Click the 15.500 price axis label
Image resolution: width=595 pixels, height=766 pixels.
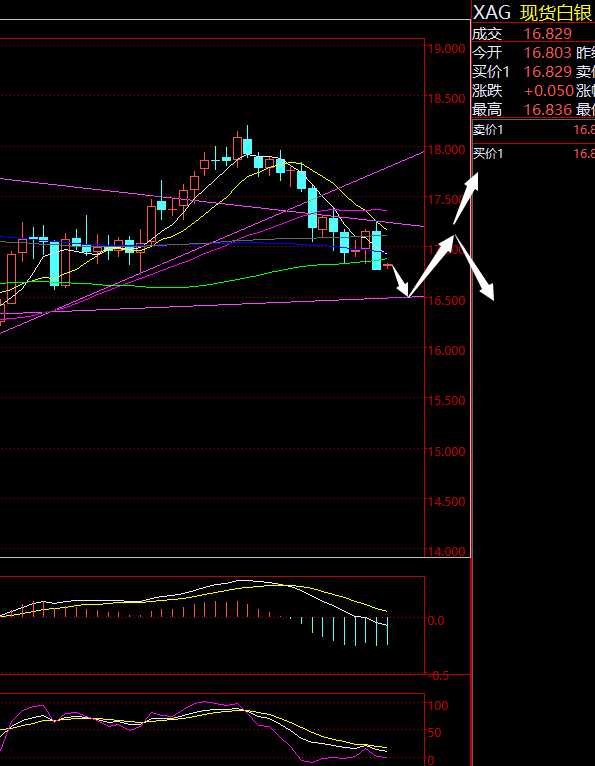(x=446, y=401)
